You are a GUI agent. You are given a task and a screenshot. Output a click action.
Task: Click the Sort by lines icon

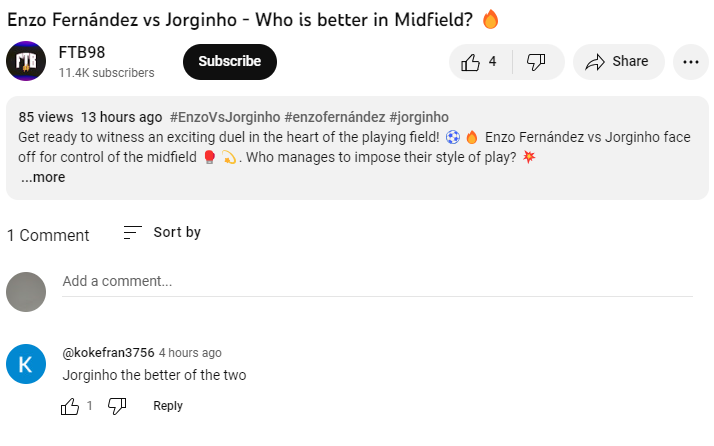pos(133,232)
